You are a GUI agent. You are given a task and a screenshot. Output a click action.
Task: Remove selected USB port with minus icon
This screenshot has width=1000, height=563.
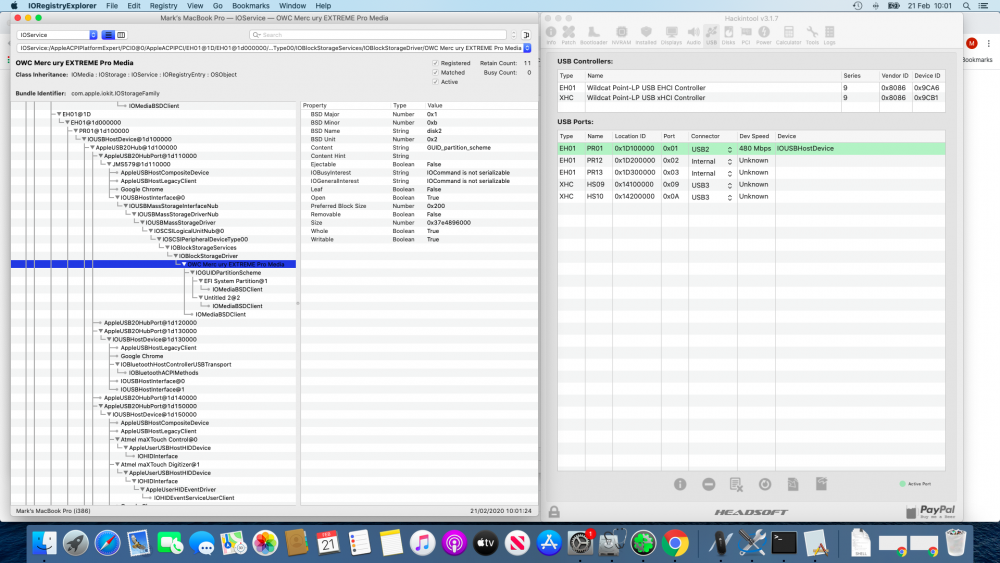708,484
